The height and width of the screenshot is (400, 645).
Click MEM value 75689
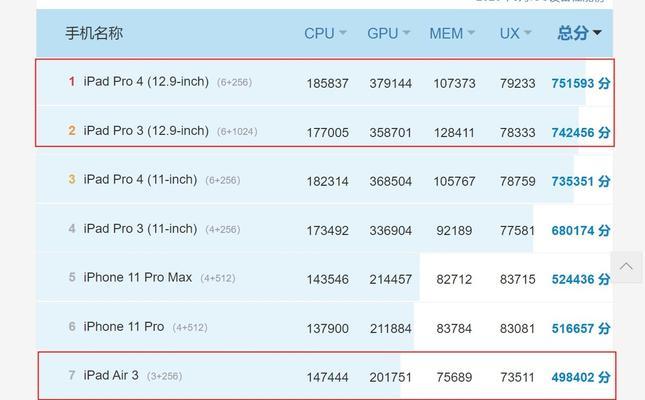point(454,377)
